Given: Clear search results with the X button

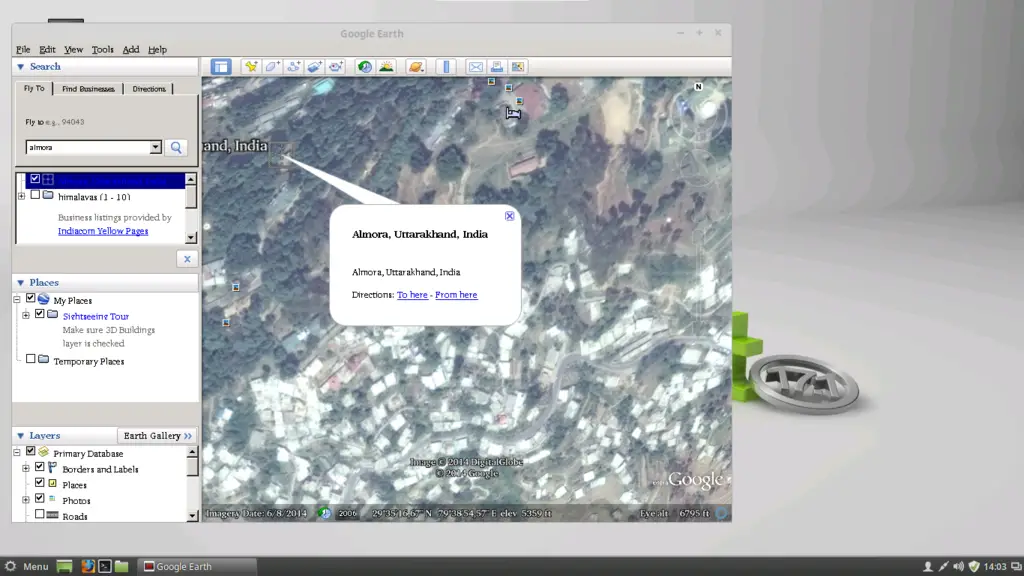Looking at the screenshot, I should 187,259.
